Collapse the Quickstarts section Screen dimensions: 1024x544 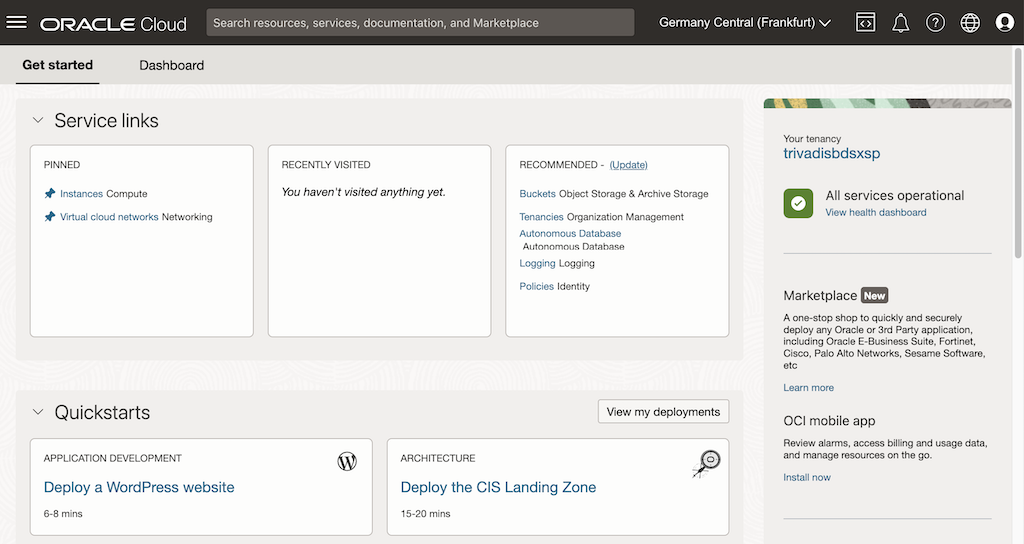click(38, 412)
